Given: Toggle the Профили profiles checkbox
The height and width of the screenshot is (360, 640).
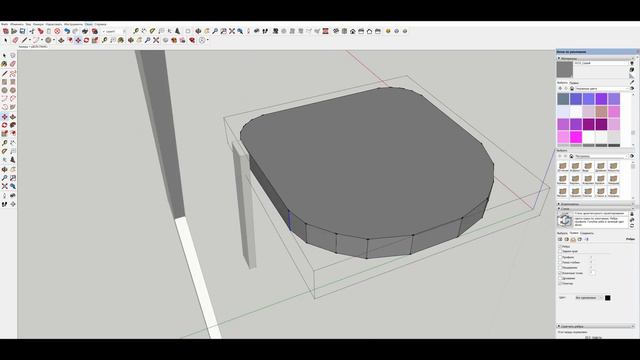Looking at the screenshot, I should [560, 257].
